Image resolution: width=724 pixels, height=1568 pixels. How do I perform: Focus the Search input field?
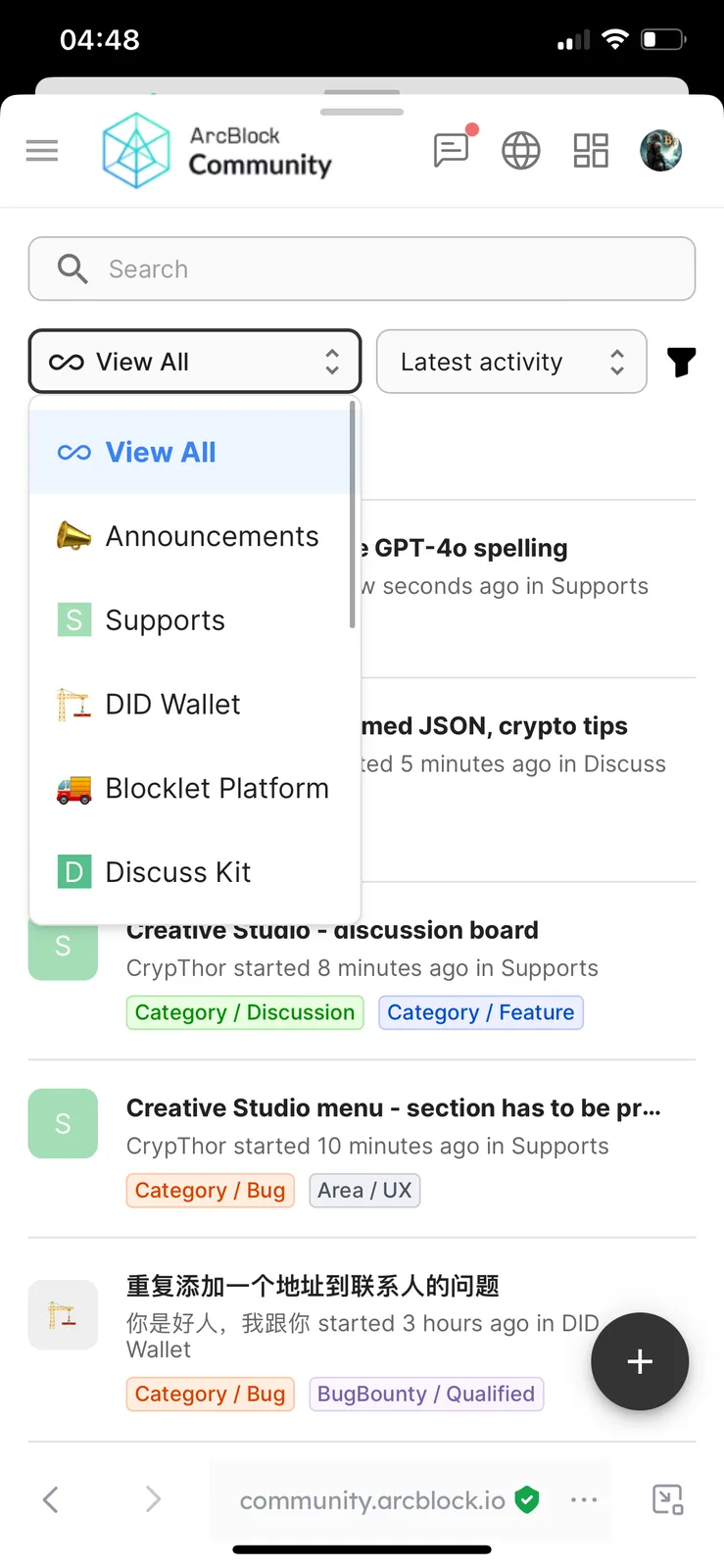coord(362,269)
